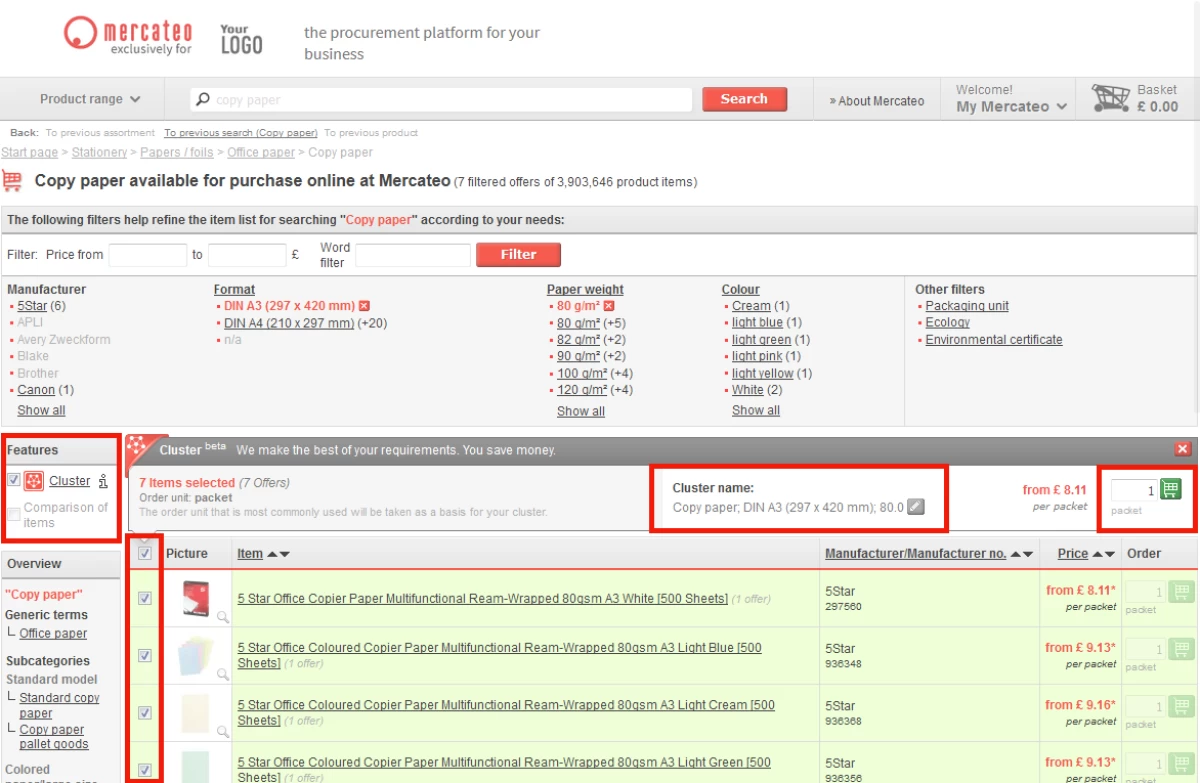Click the pencil icon to edit cluster name
Image resolution: width=1200 pixels, height=783 pixels.
pos(915,507)
